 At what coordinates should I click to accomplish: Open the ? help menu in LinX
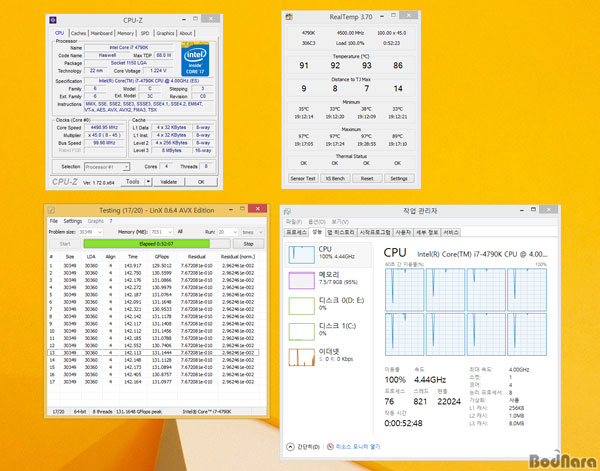click(111, 221)
